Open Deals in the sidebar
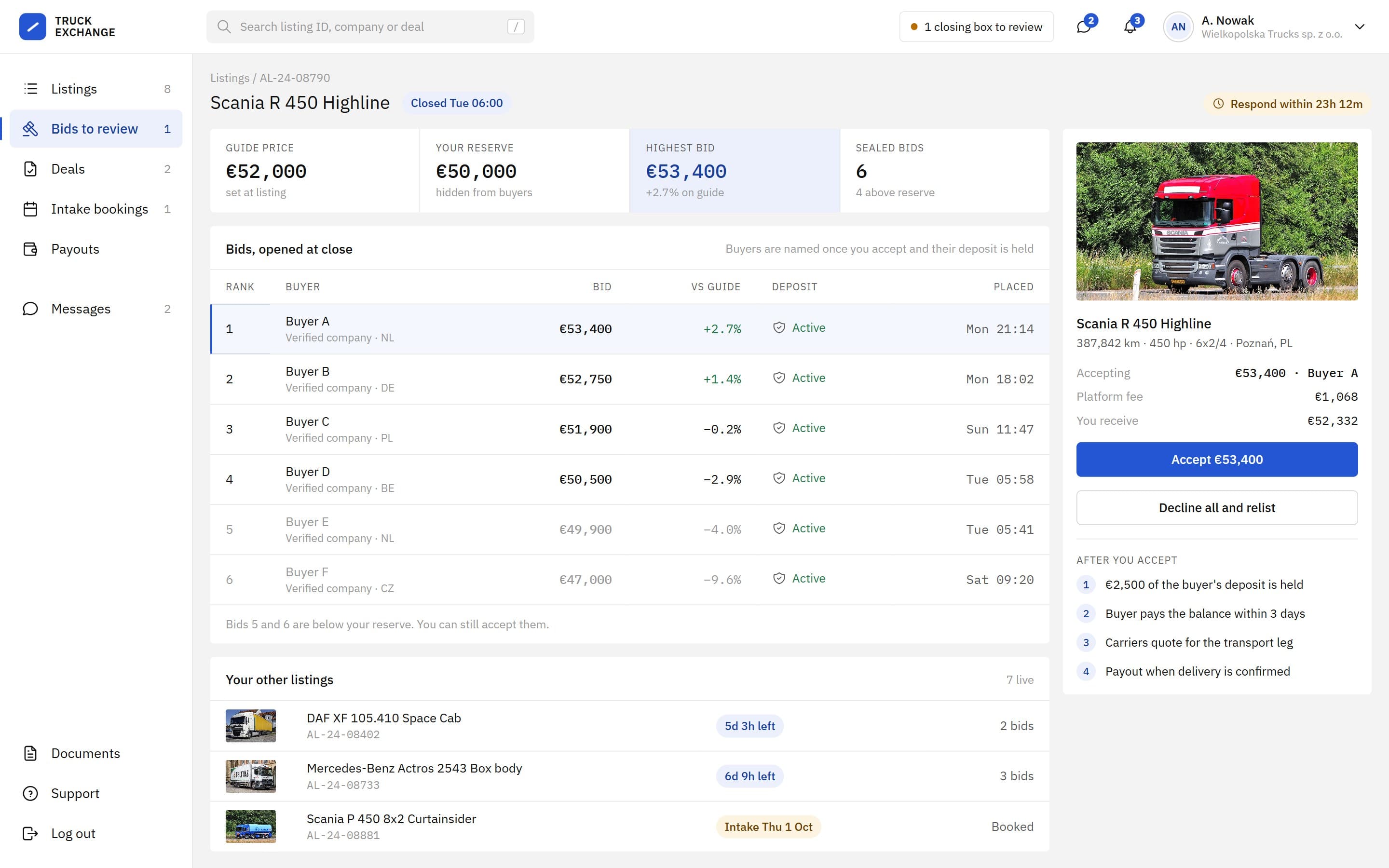The image size is (1389, 868). point(96,169)
